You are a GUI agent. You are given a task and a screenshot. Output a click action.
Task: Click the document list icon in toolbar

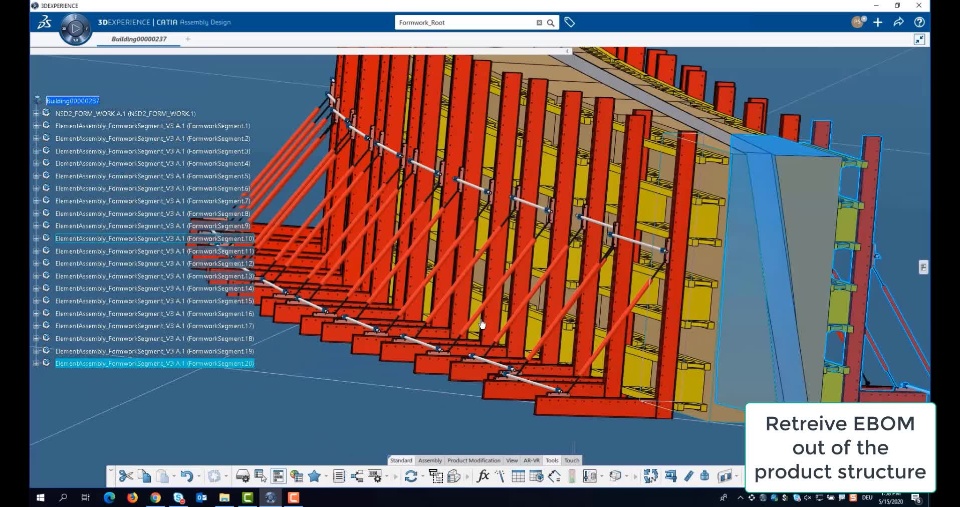pyautogui.click(x=339, y=476)
